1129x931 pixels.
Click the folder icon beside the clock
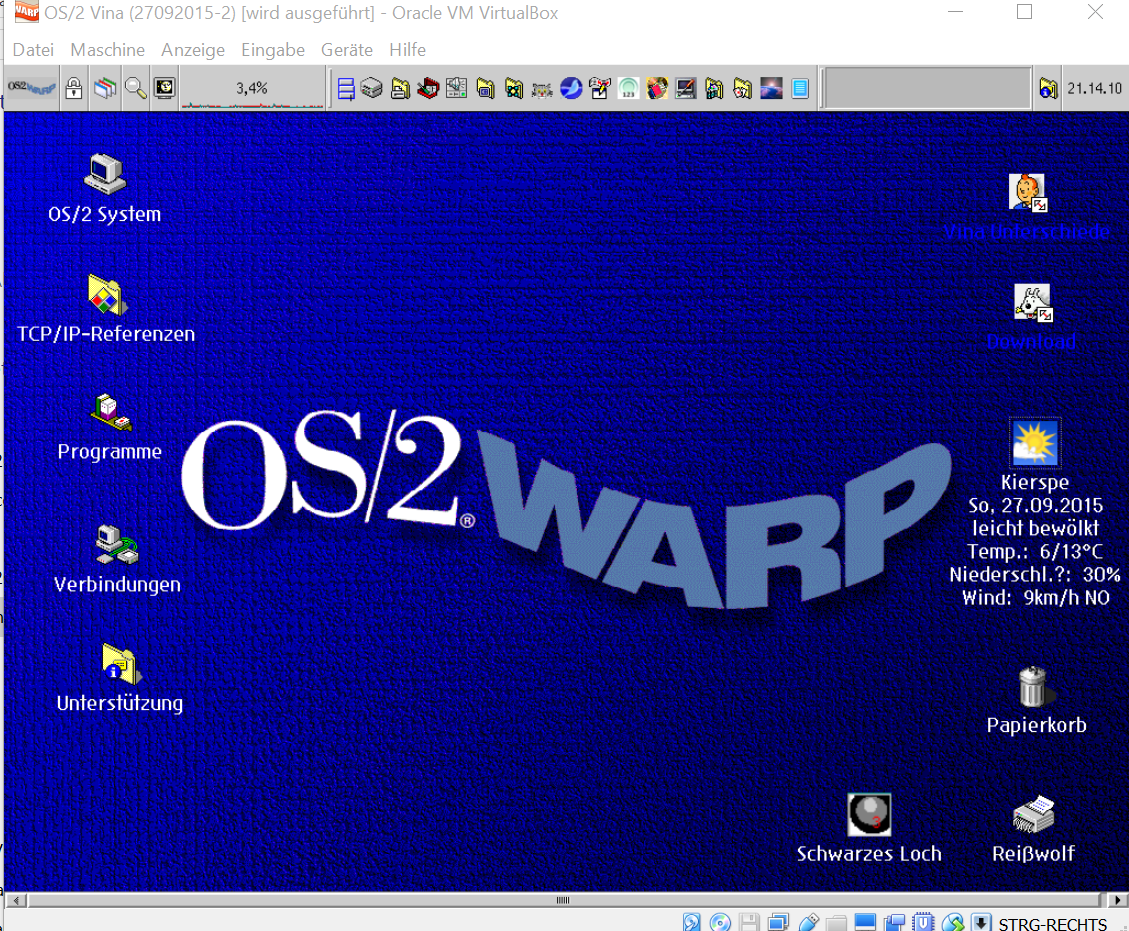click(x=1048, y=89)
